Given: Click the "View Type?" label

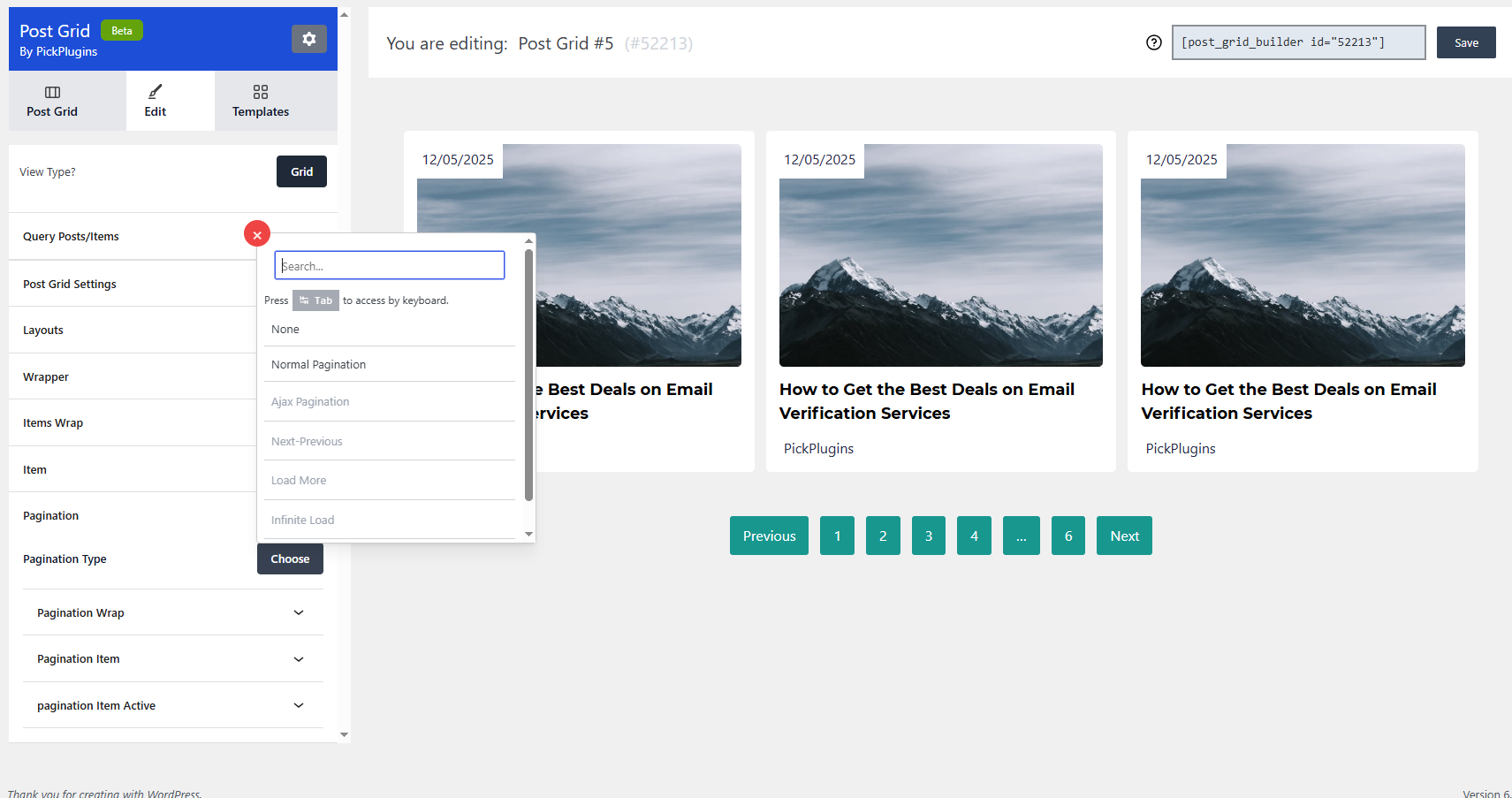Looking at the screenshot, I should [x=48, y=171].
